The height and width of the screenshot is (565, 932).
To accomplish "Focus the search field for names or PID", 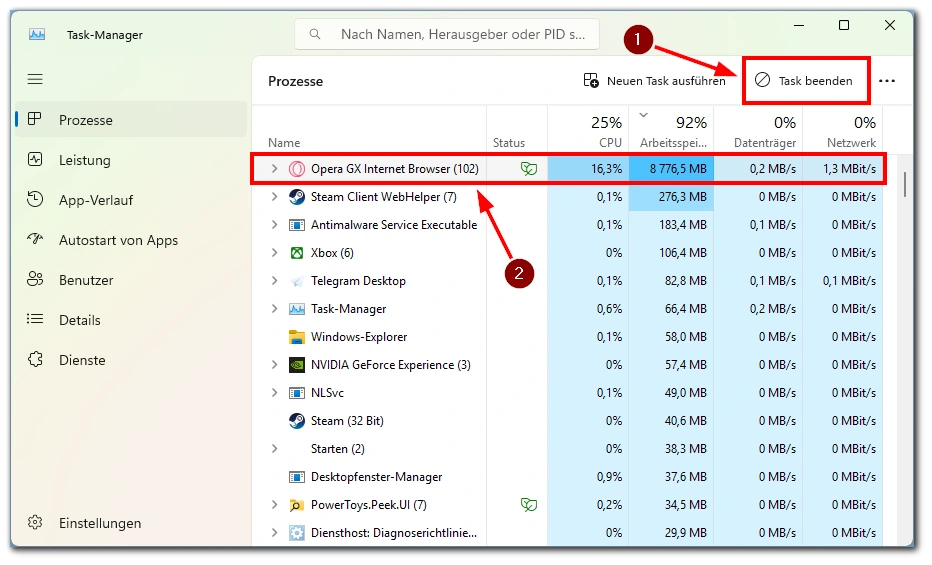I will pyautogui.click(x=447, y=34).
